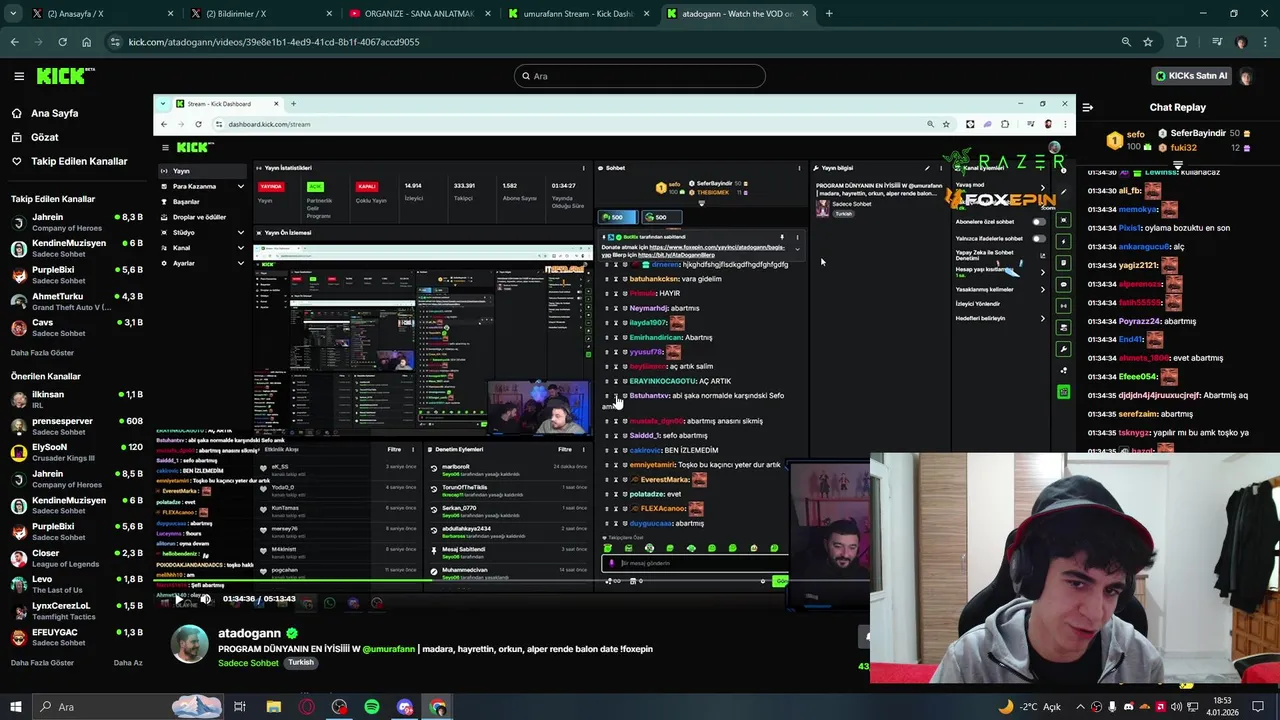Open Discord from taskbar
The image size is (1280, 720).
click(x=405, y=707)
